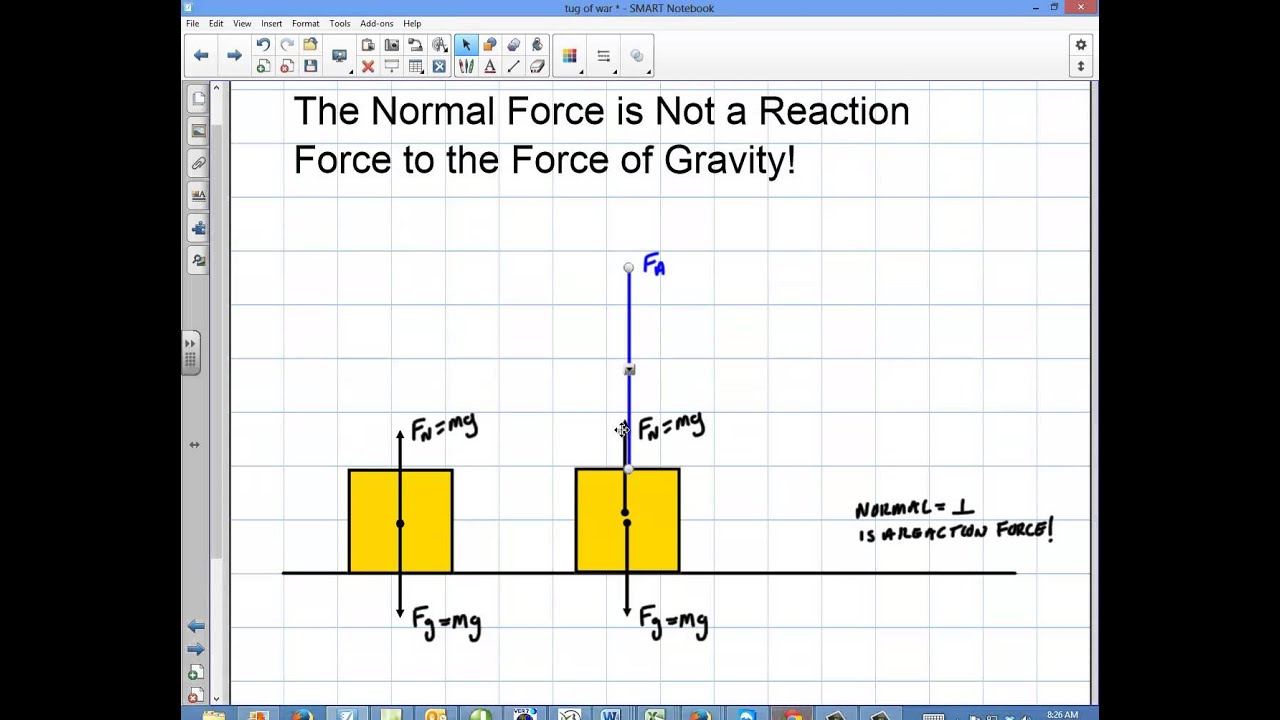The height and width of the screenshot is (720, 1280).
Task: Select the Fill bucket tool
Action: [x=538, y=45]
